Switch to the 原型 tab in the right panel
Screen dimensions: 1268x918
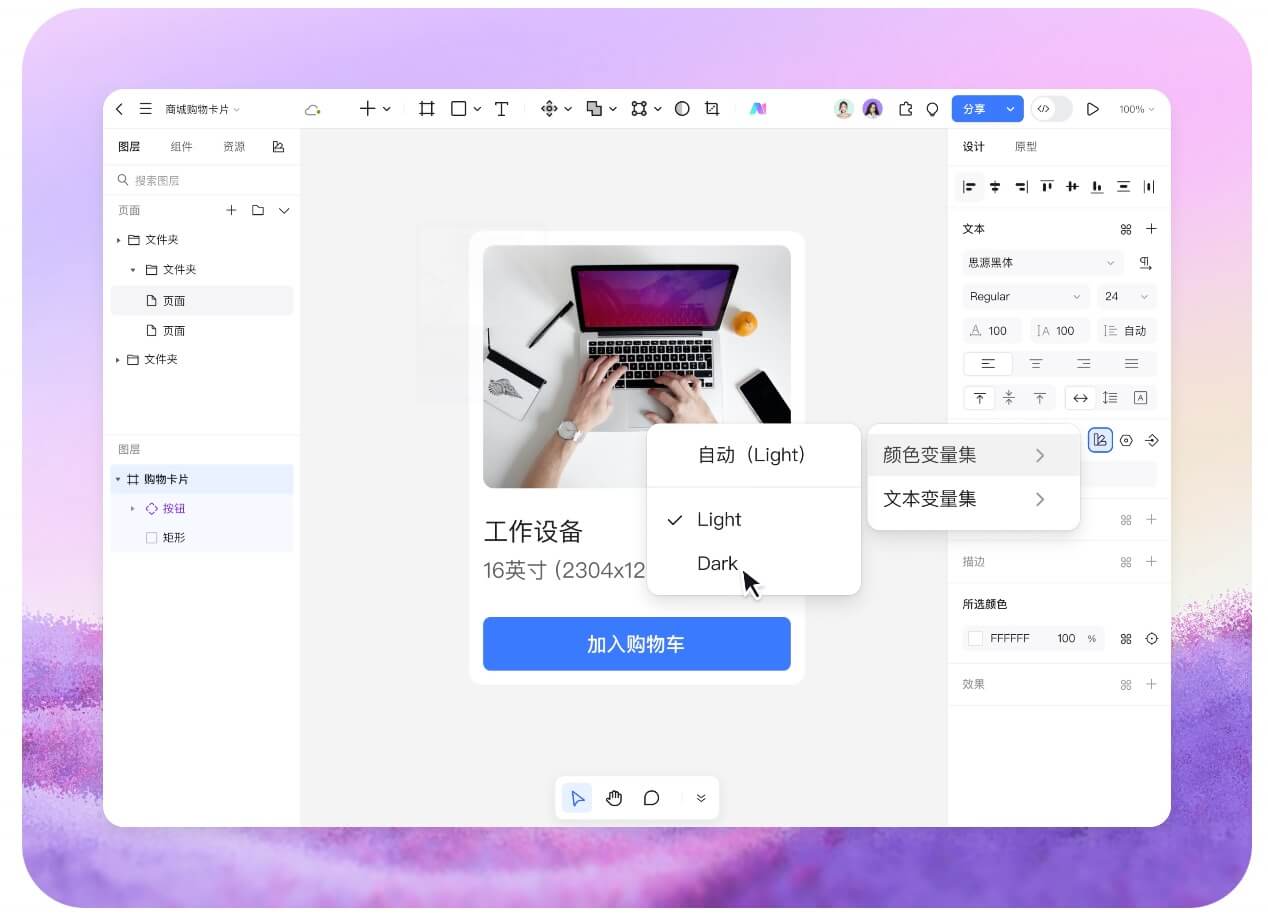tap(1026, 146)
